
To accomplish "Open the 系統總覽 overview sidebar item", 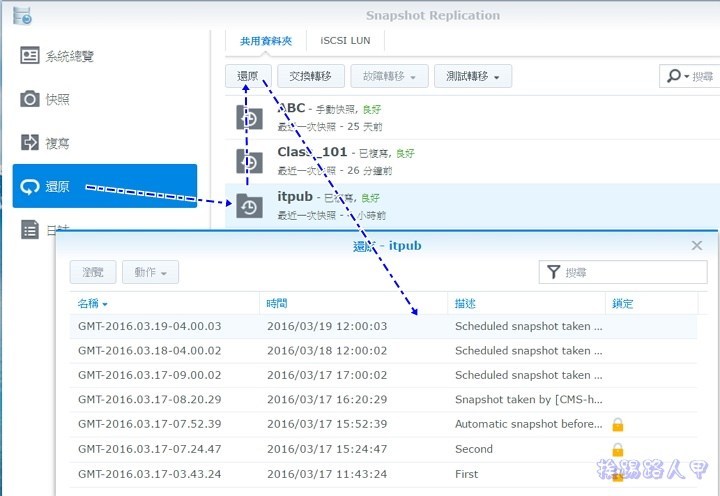I will pyautogui.click(x=105, y=56).
